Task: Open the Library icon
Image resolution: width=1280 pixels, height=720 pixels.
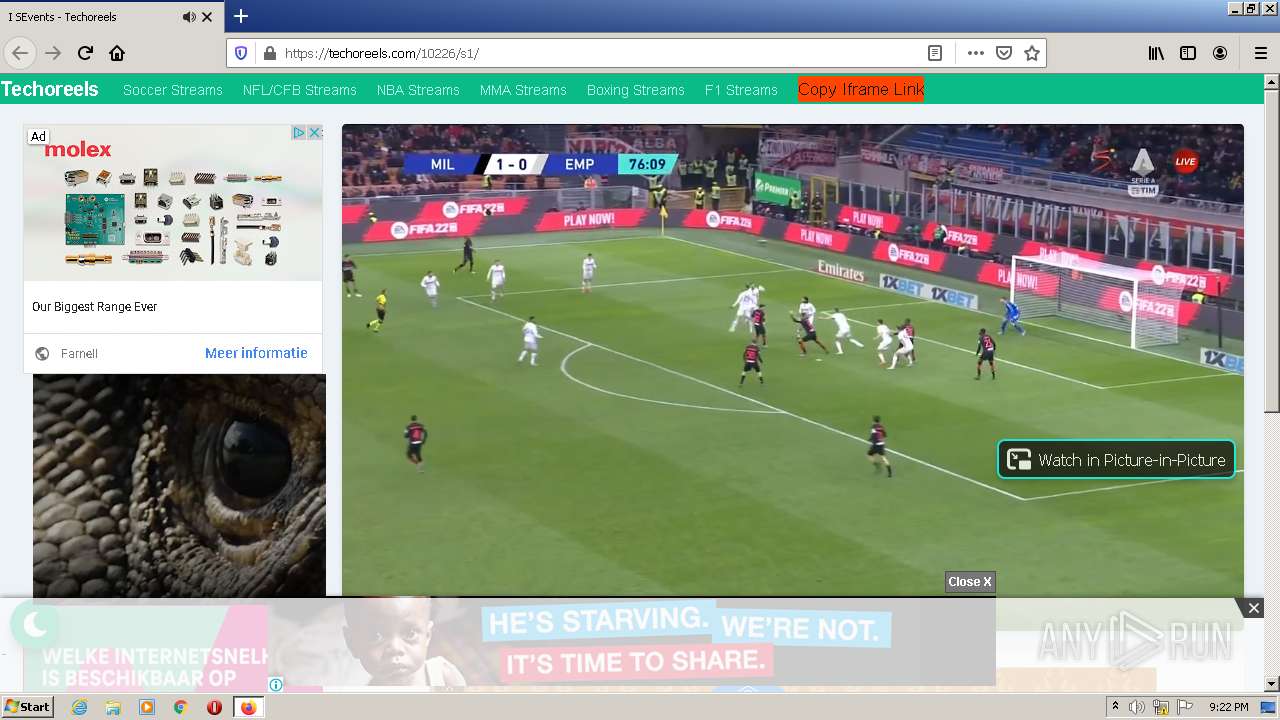Action: click(1156, 53)
